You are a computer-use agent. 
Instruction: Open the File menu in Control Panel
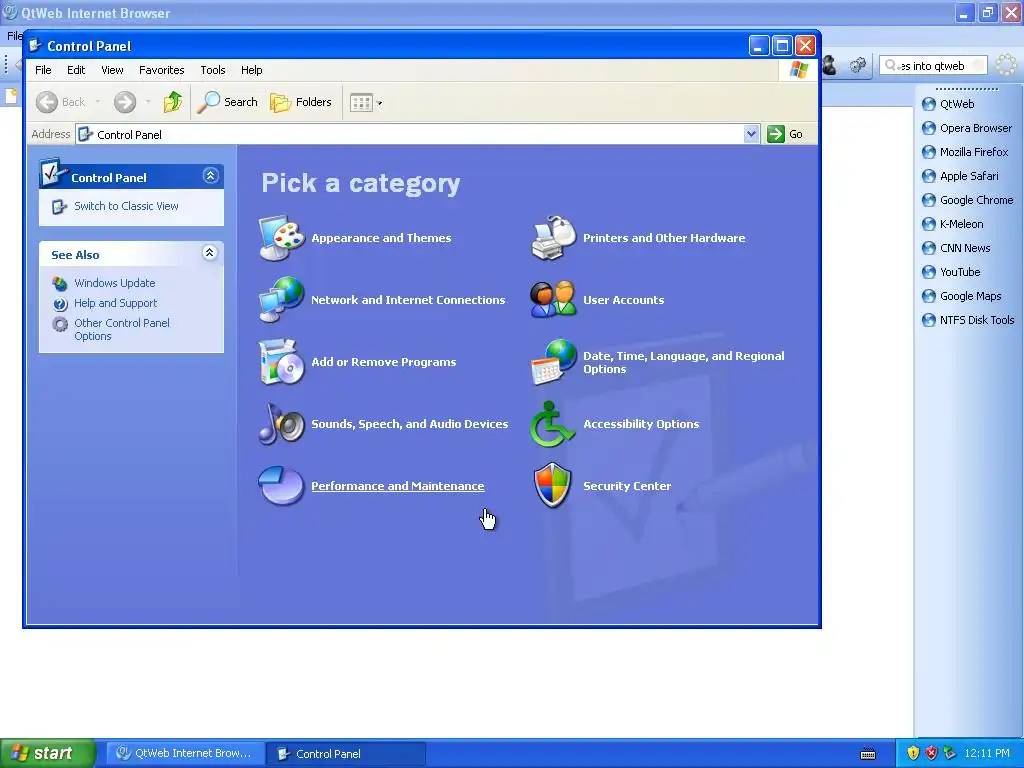point(43,70)
